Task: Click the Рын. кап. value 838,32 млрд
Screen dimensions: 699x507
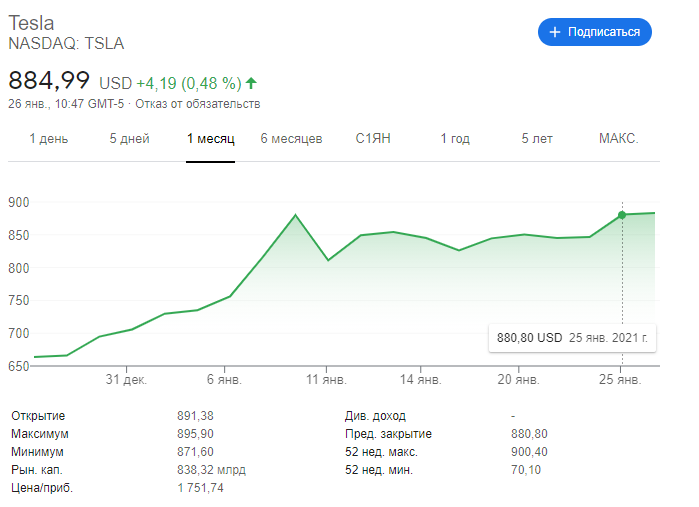Action: 211,470
